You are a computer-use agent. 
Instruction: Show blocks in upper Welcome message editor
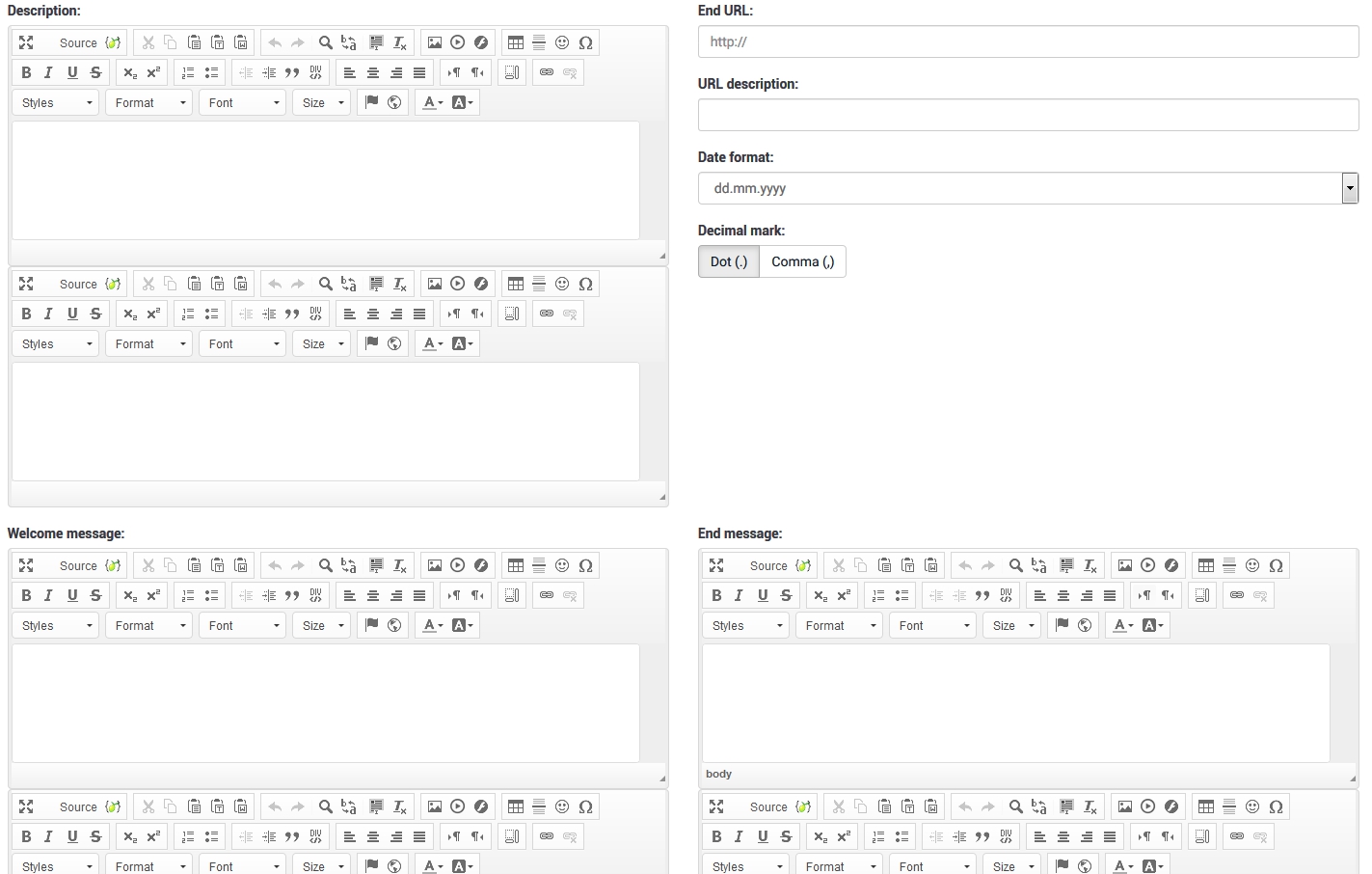click(512, 595)
